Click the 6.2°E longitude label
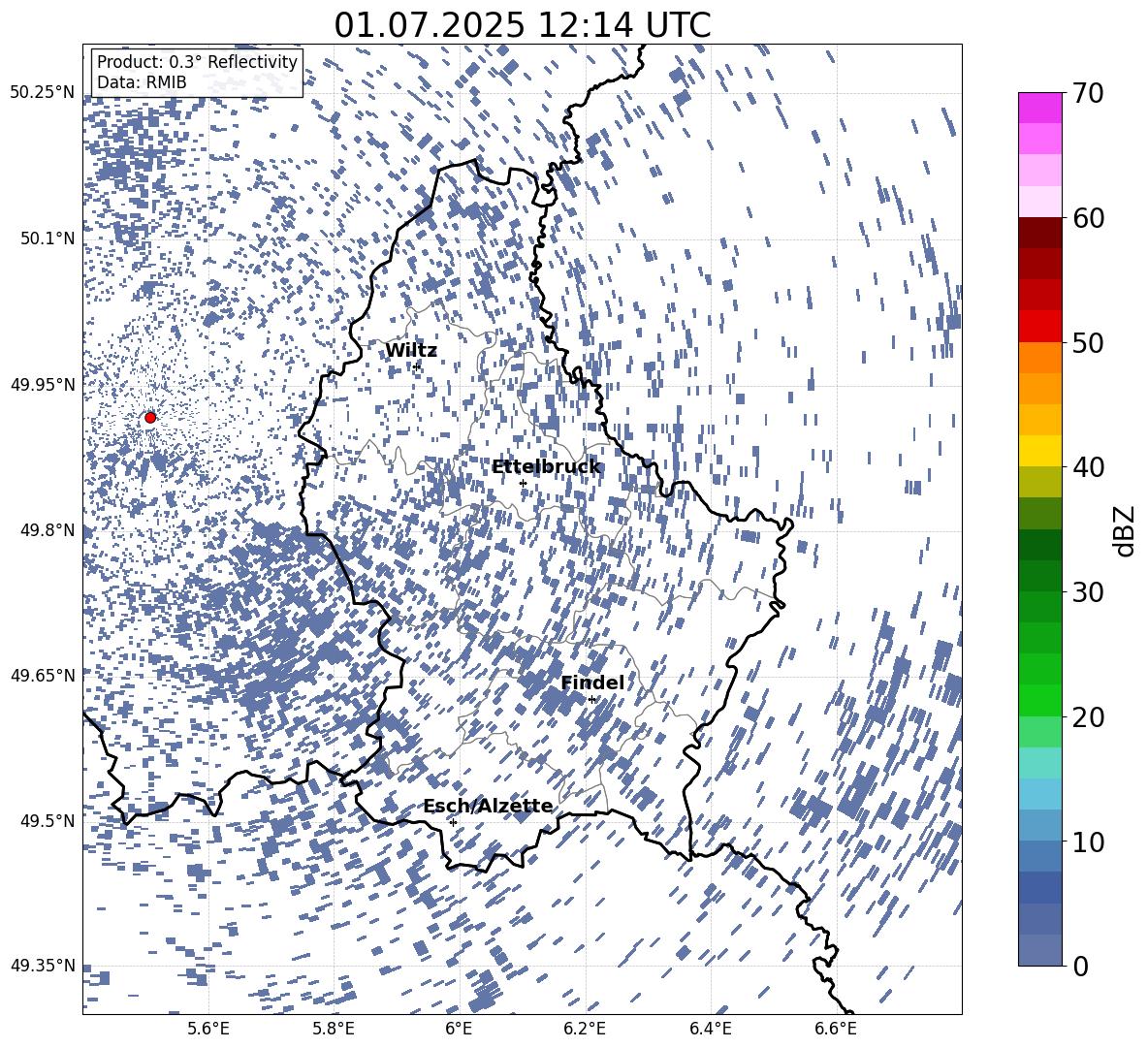This screenshot has width=1148, height=1048. point(585,1030)
